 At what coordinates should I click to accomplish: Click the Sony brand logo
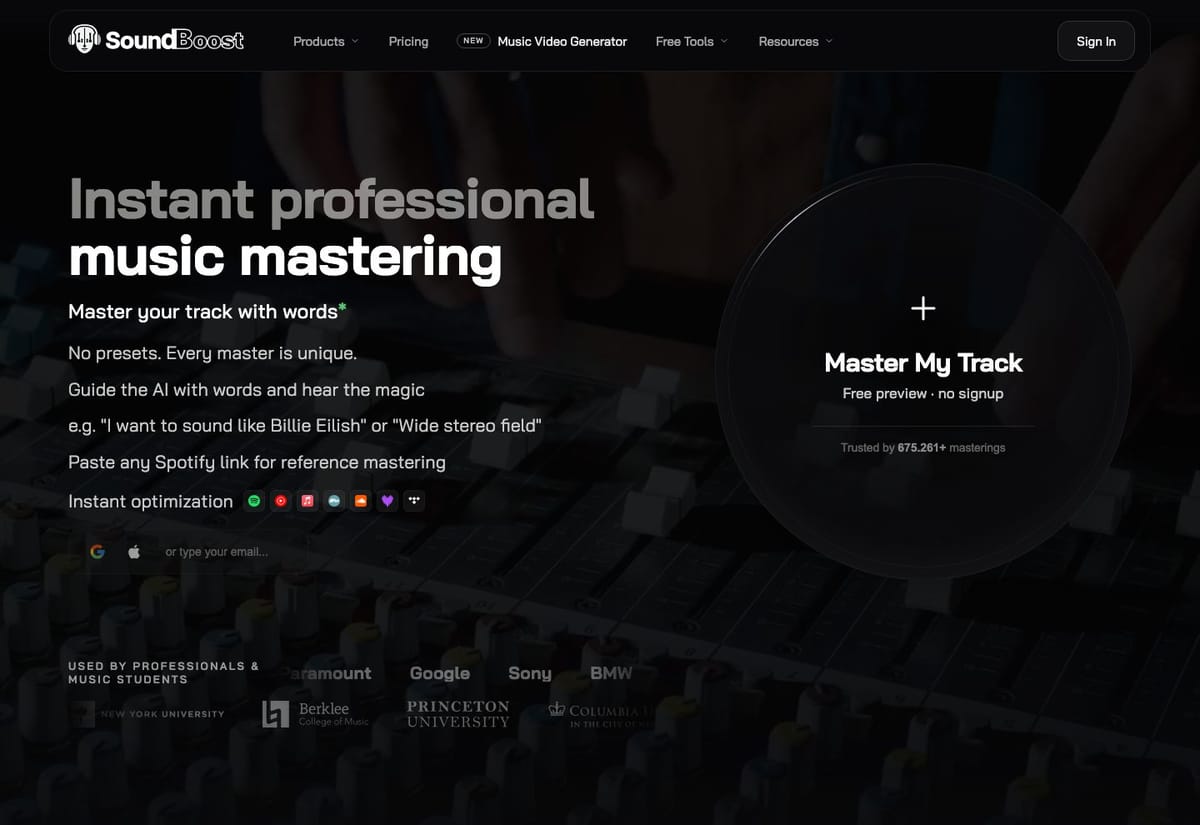coord(530,673)
